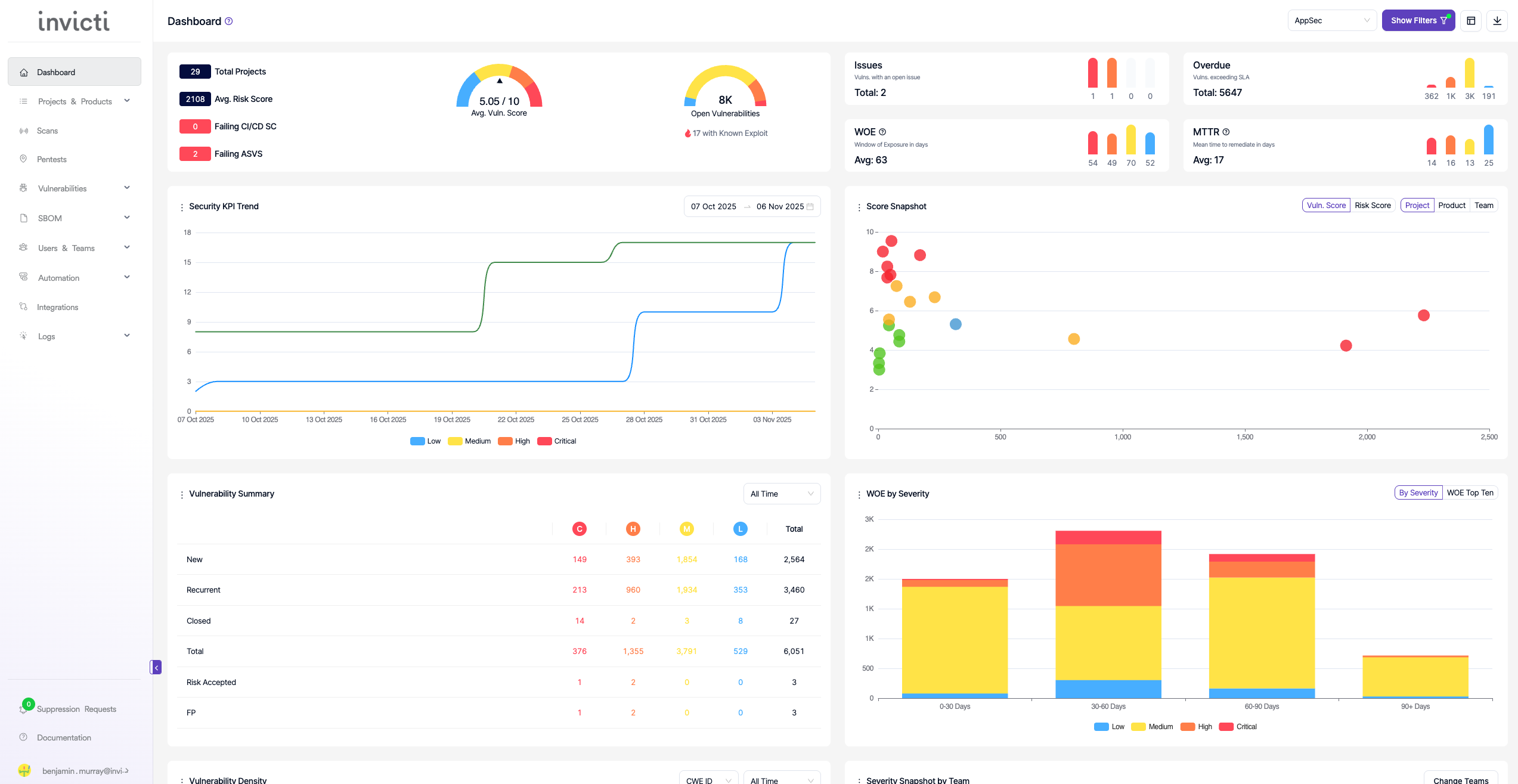Screen dimensions: 1518x784
Task: Click the WOE info help icon
Action: 882,132
